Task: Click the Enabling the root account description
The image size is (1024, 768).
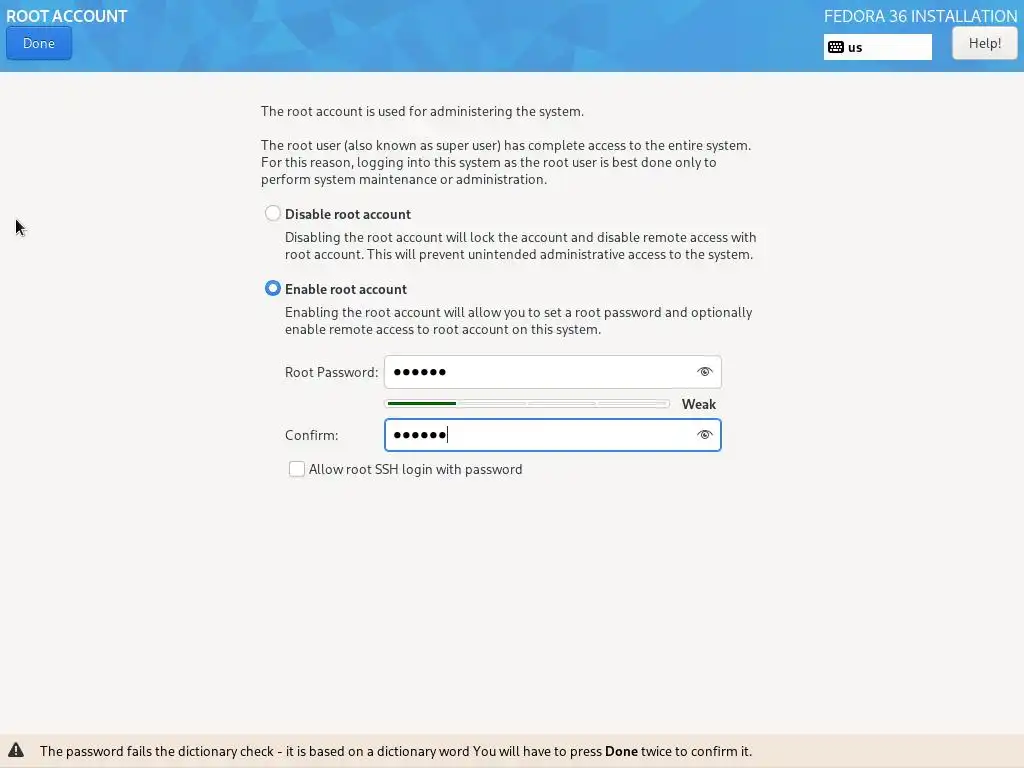Action: click(519, 321)
